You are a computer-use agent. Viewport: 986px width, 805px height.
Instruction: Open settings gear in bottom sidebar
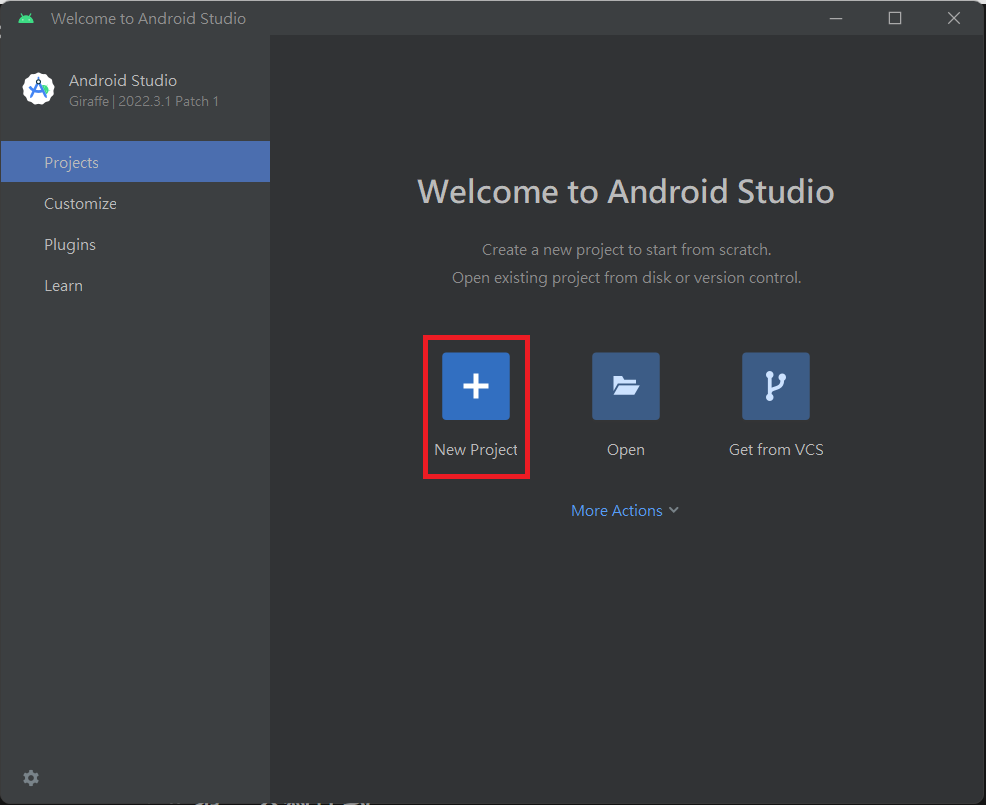click(x=31, y=778)
